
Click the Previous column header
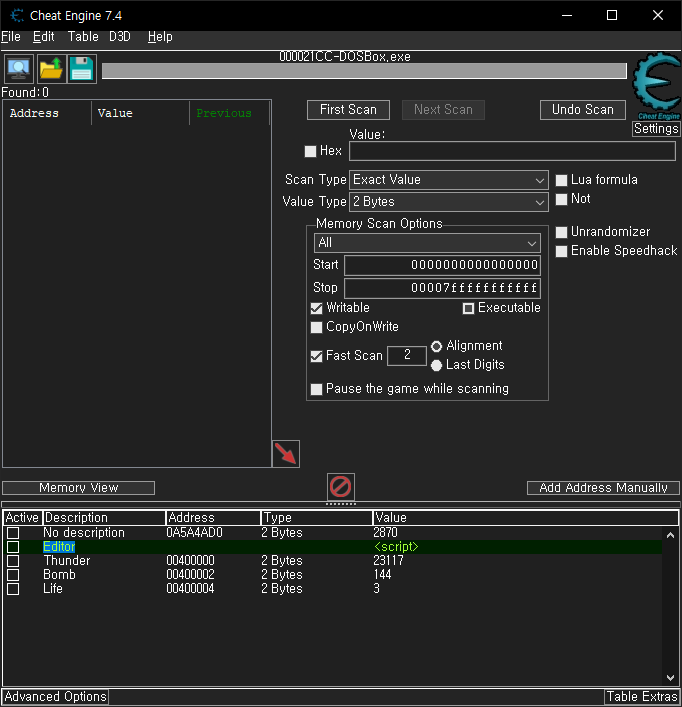[229, 113]
